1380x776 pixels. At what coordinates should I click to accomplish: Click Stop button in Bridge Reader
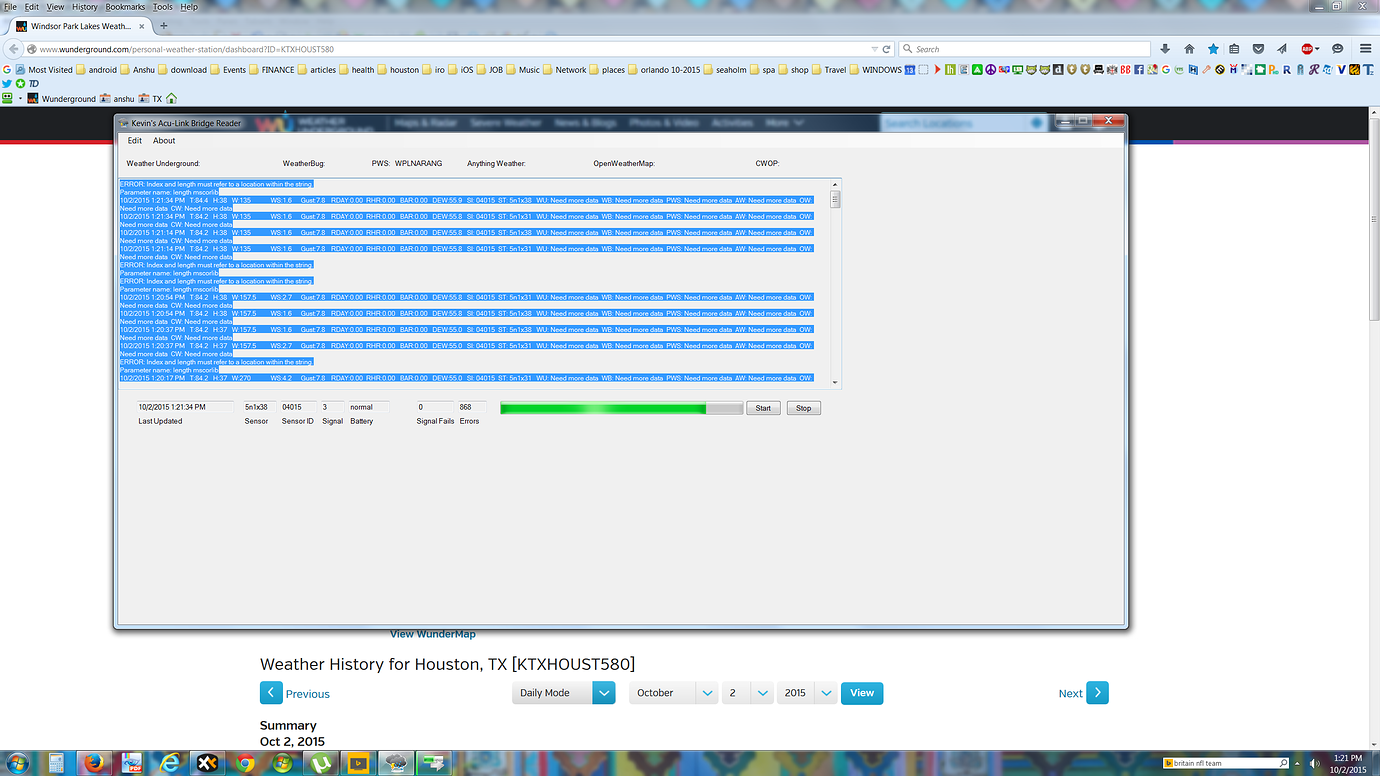804,408
